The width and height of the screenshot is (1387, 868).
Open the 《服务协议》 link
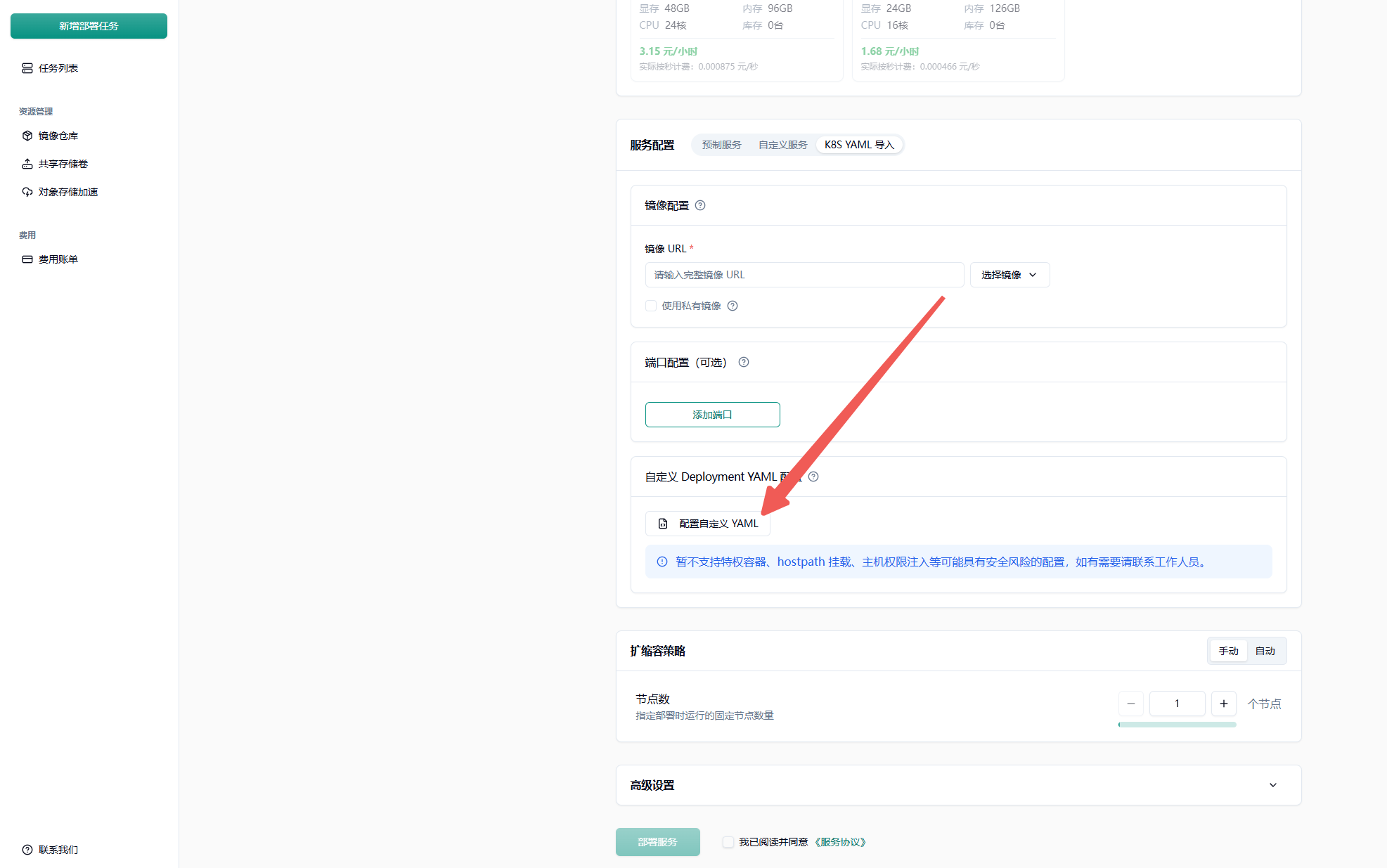click(x=841, y=842)
